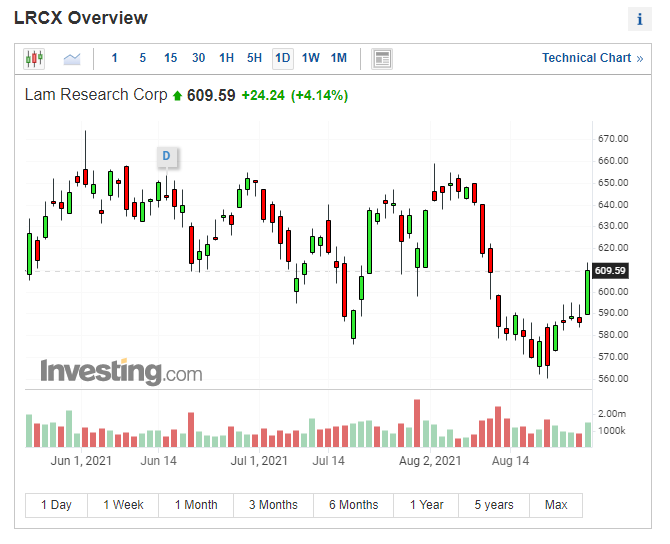Select the 5 minute interval

pyautogui.click(x=142, y=58)
